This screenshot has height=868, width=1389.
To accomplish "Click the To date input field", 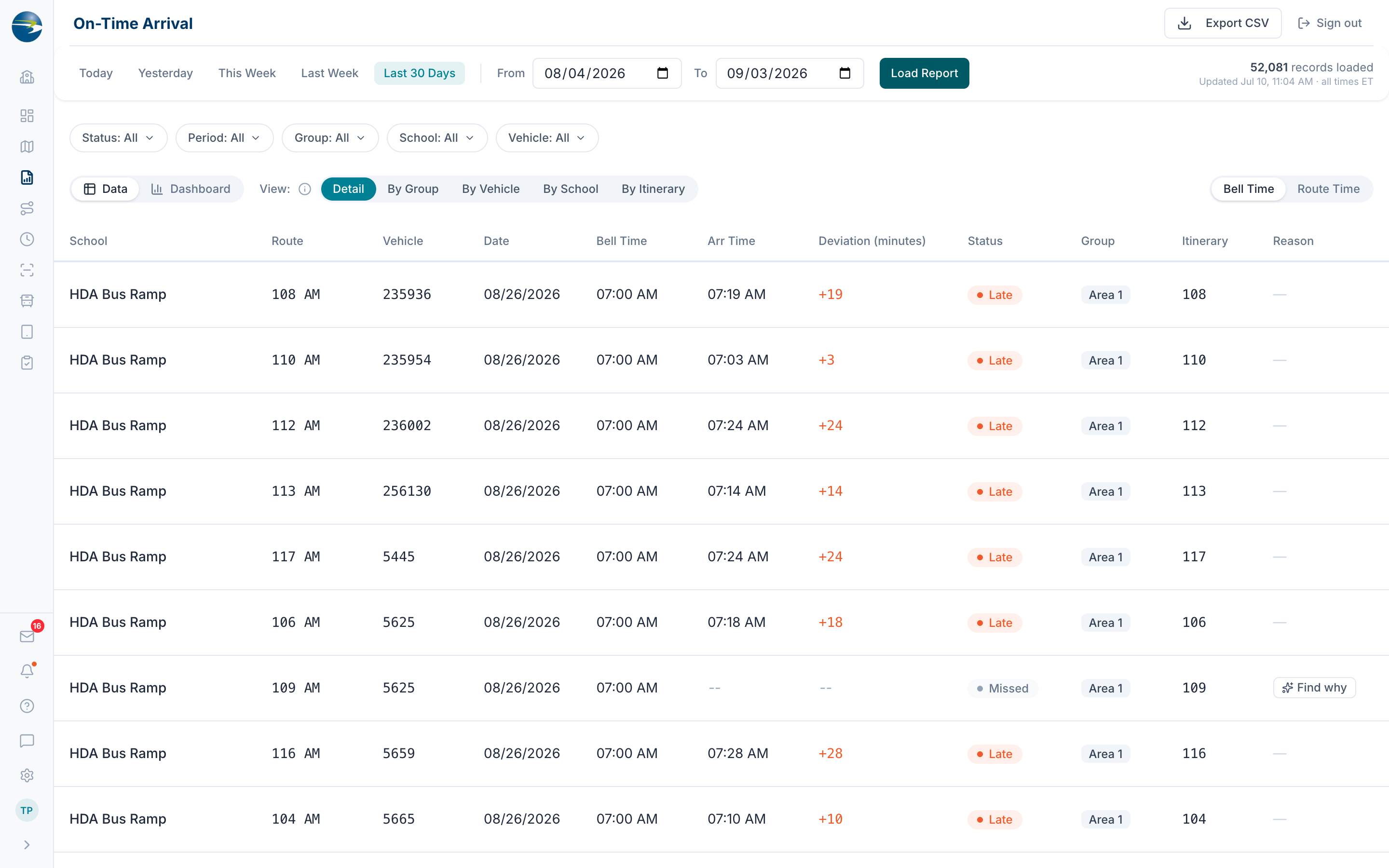I will pos(789,73).
